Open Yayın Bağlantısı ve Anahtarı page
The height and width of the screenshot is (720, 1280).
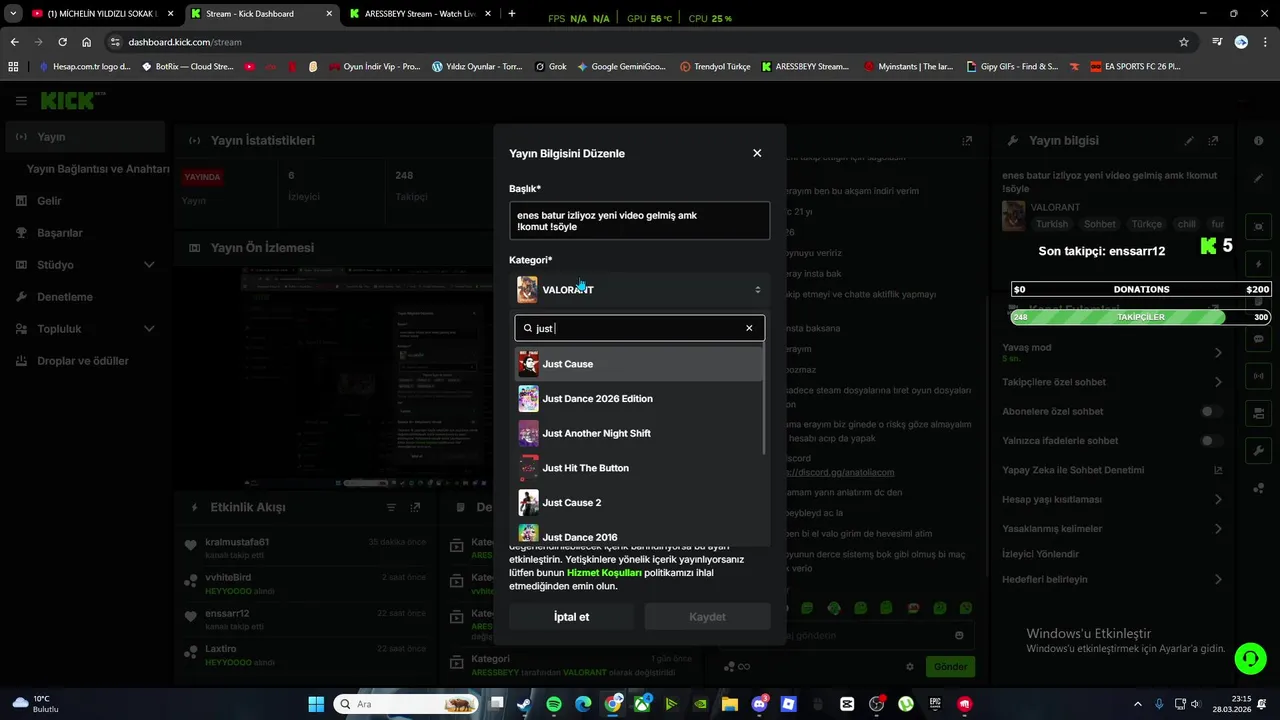coord(98,169)
